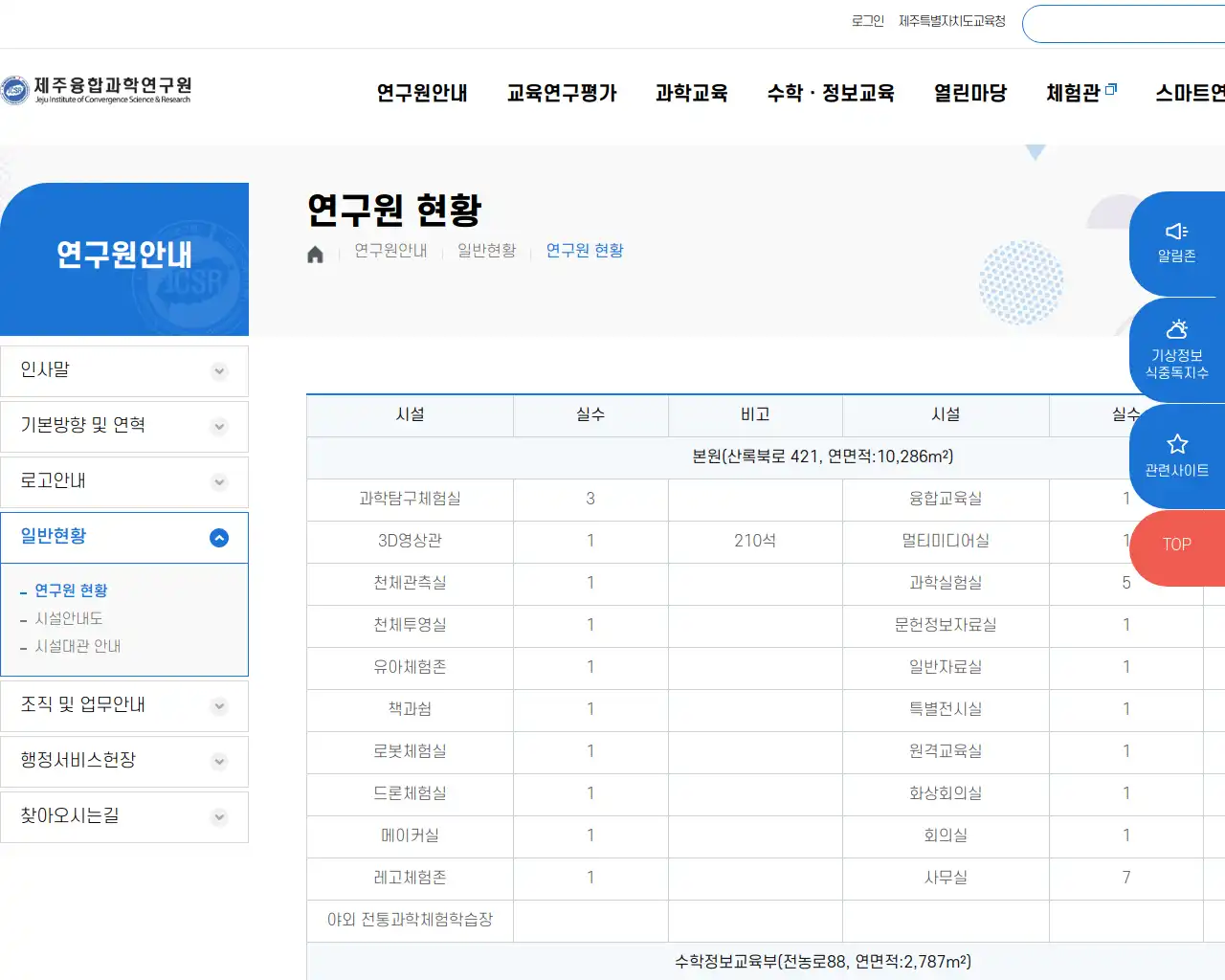Image resolution: width=1225 pixels, height=980 pixels.
Task: Open the 수학·정보교육 top menu
Action: (831, 93)
